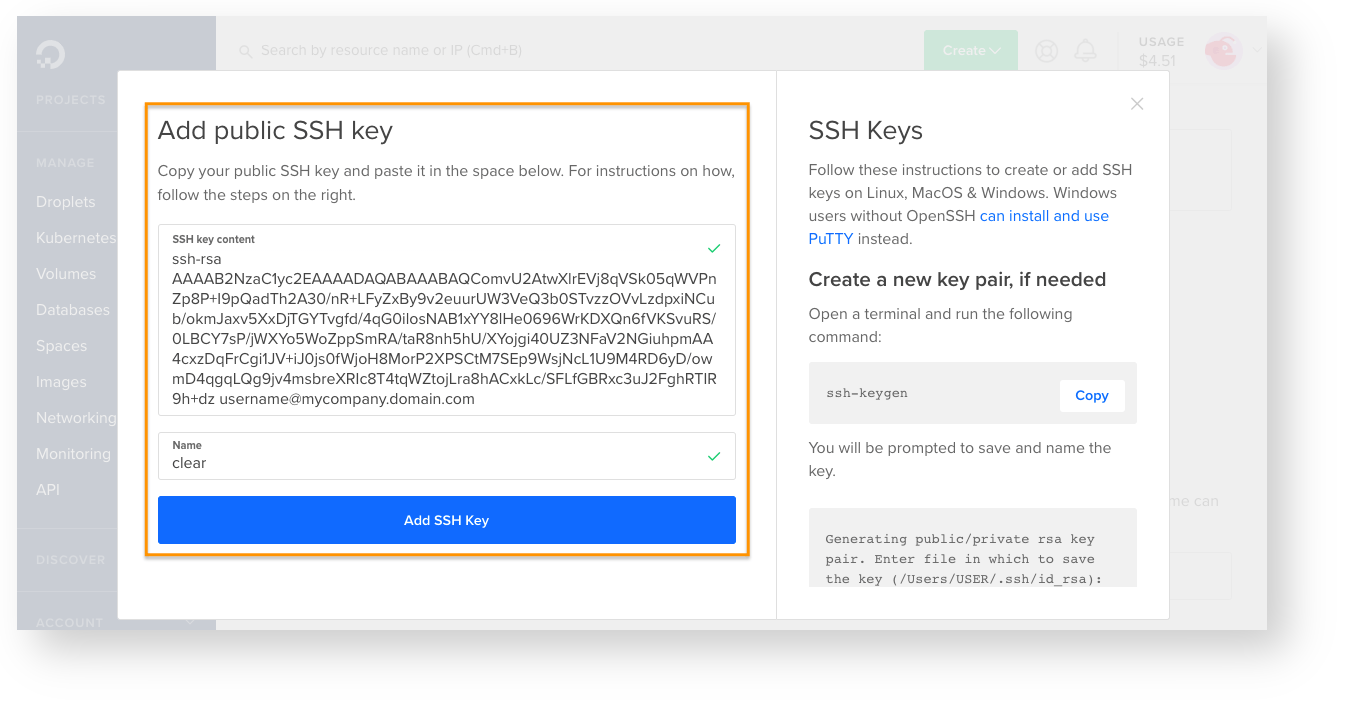
Task: Click the DigitalOcean logo icon
Action: (x=50, y=54)
